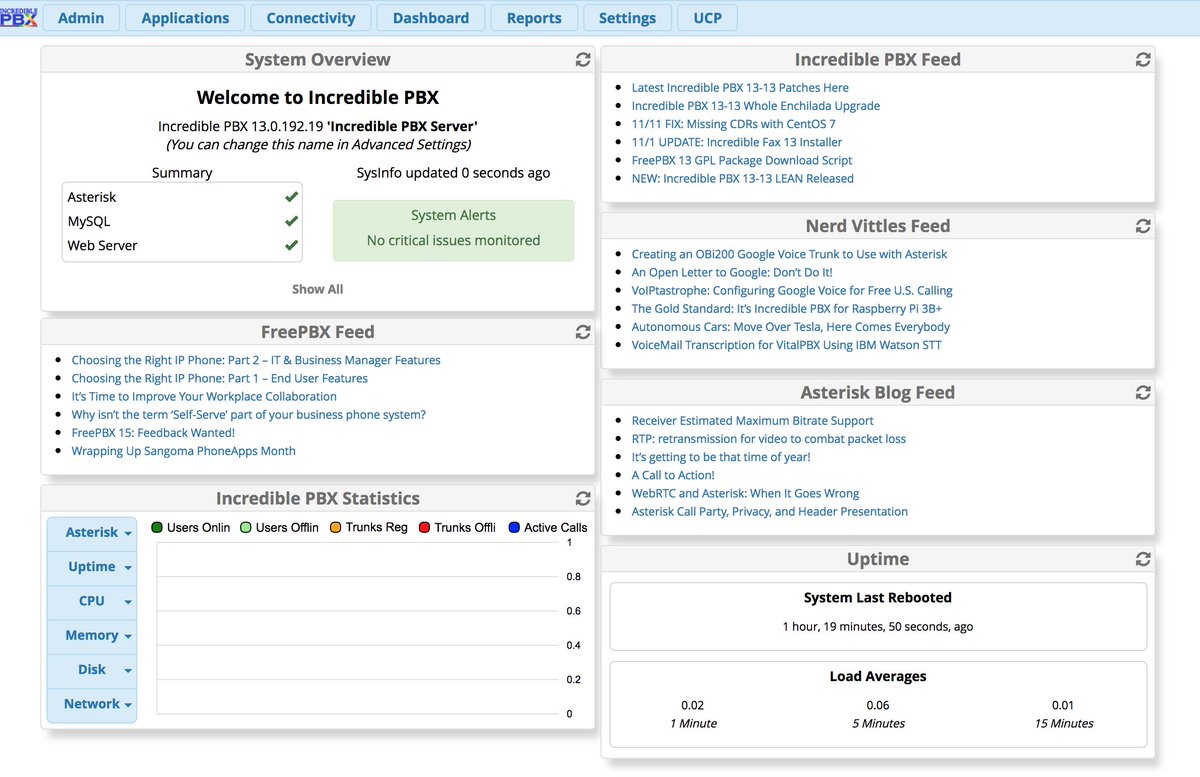Open the Memory statistics dropdown
The image size is (1200, 777).
[x=92, y=635]
